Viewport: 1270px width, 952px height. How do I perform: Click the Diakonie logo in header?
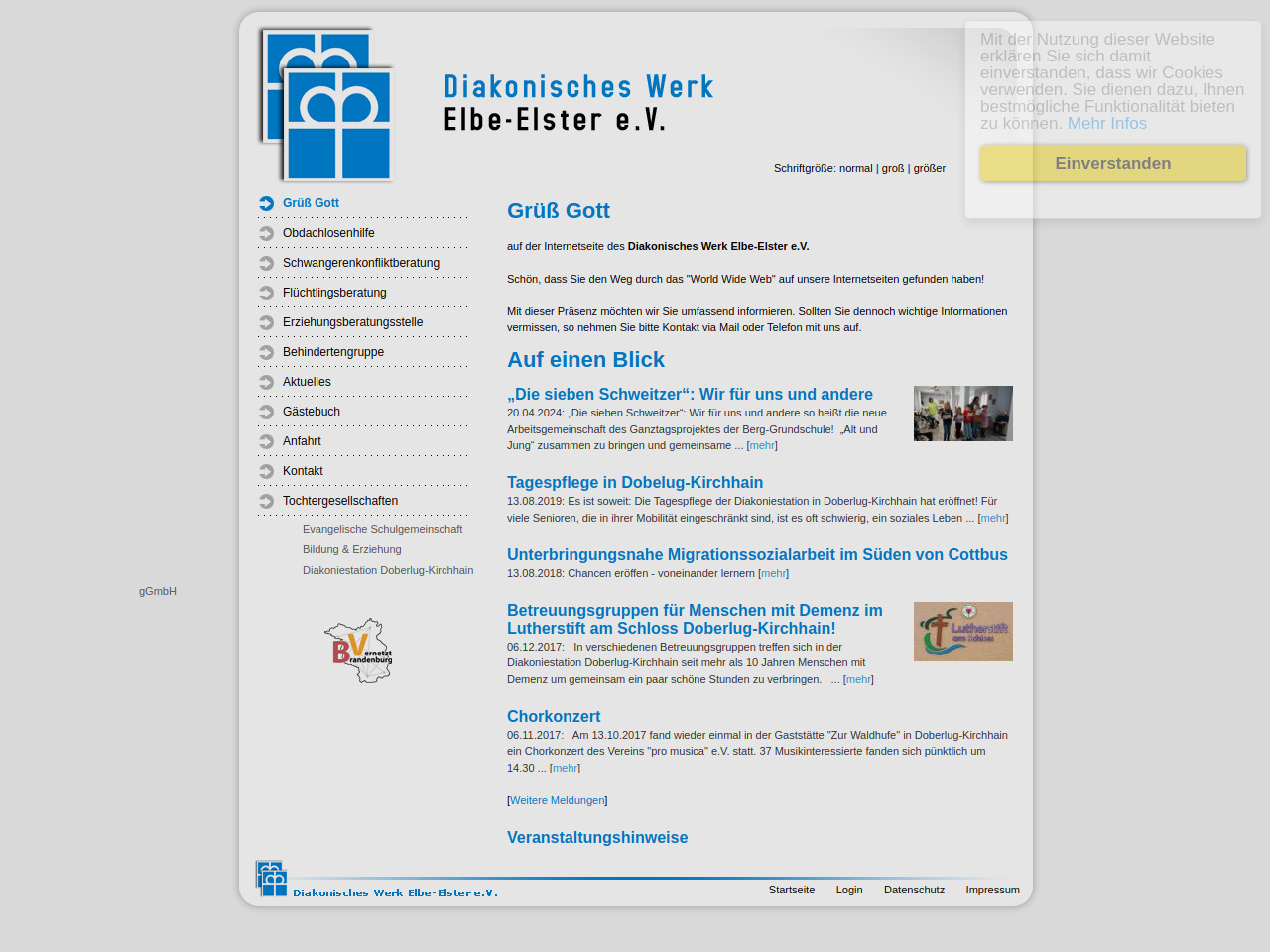[x=326, y=105]
